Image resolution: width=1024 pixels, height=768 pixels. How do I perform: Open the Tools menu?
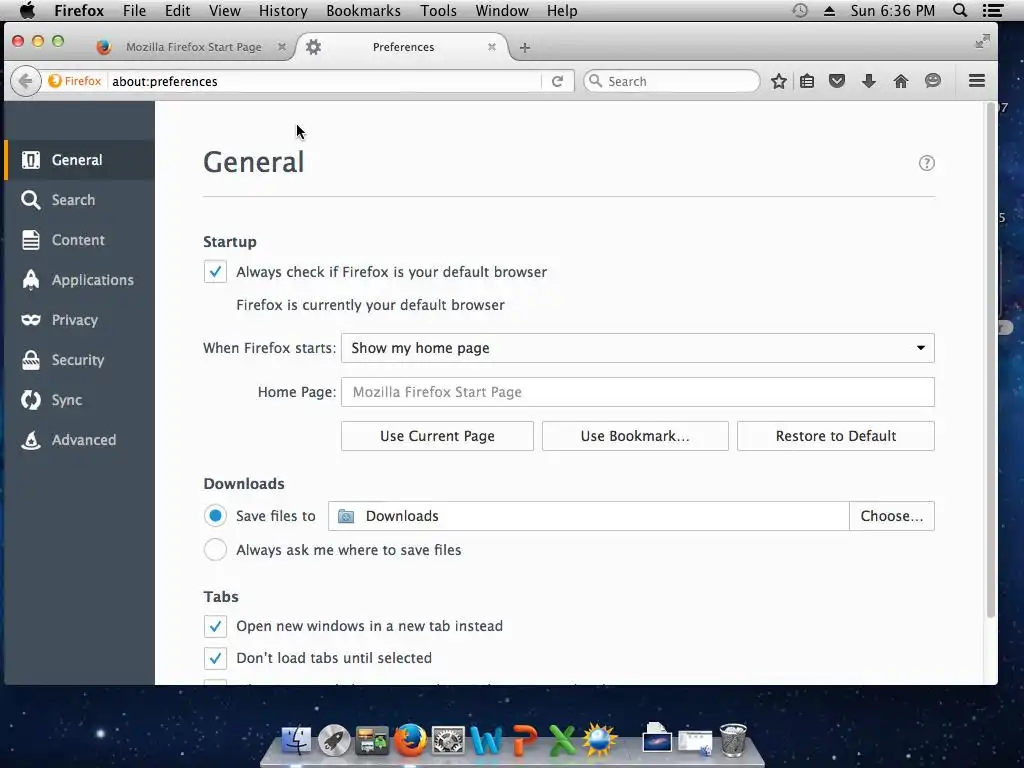pyautogui.click(x=438, y=10)
